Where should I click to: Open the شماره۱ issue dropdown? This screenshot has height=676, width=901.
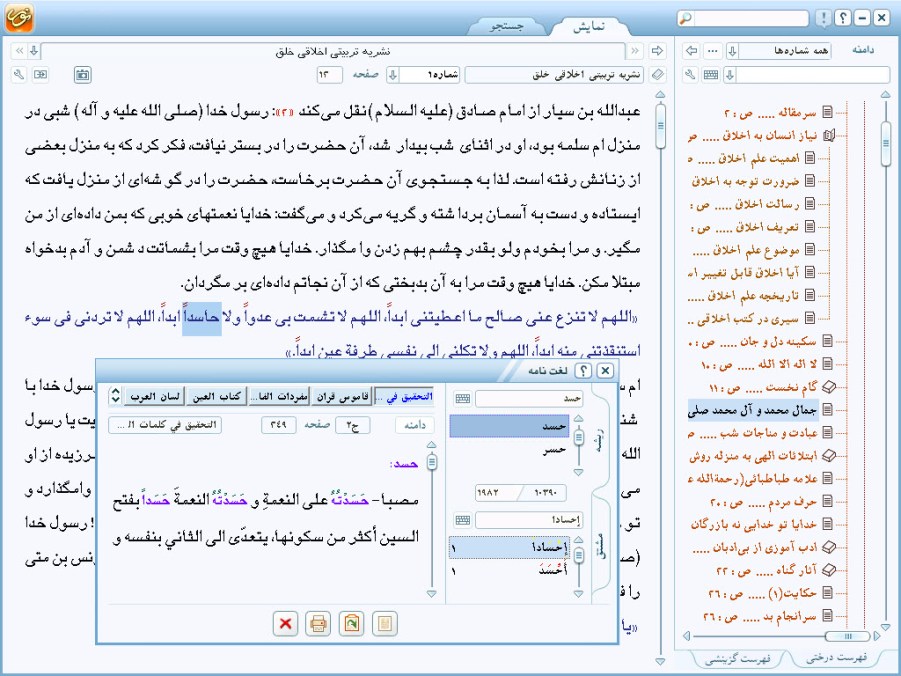coord(392,75)
